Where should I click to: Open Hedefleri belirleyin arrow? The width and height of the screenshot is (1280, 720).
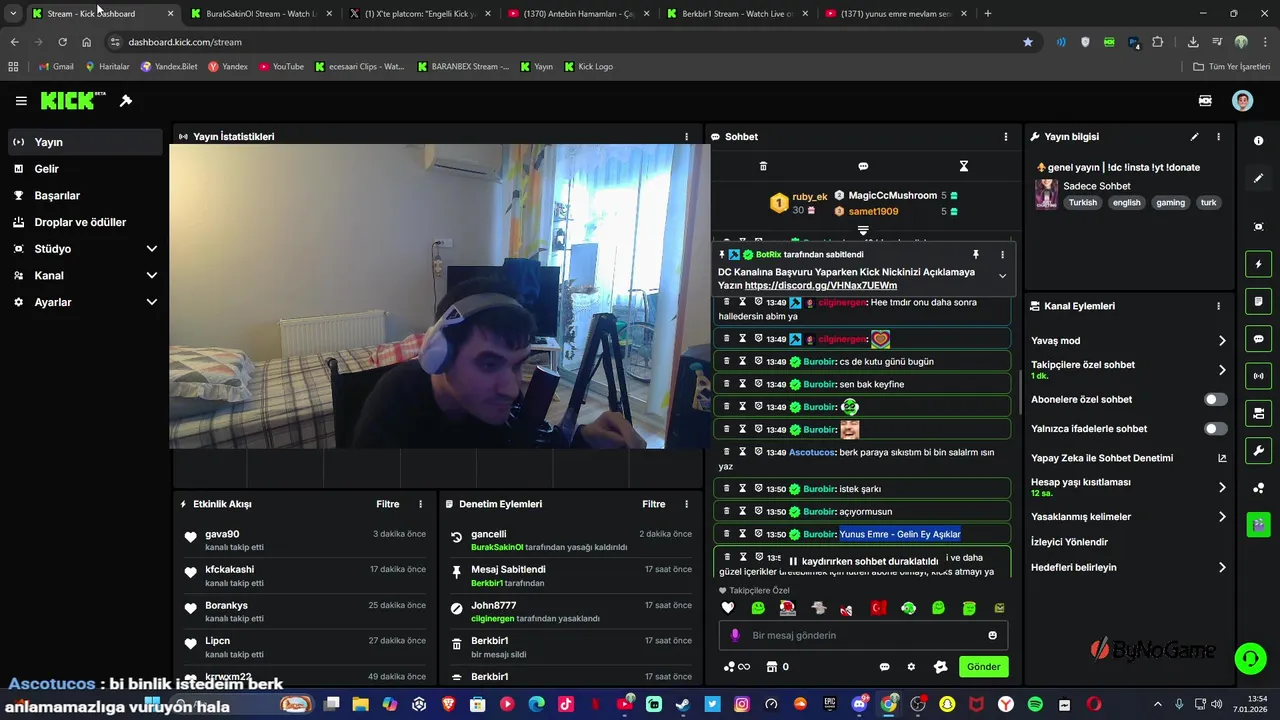[x=1222, y=567]
